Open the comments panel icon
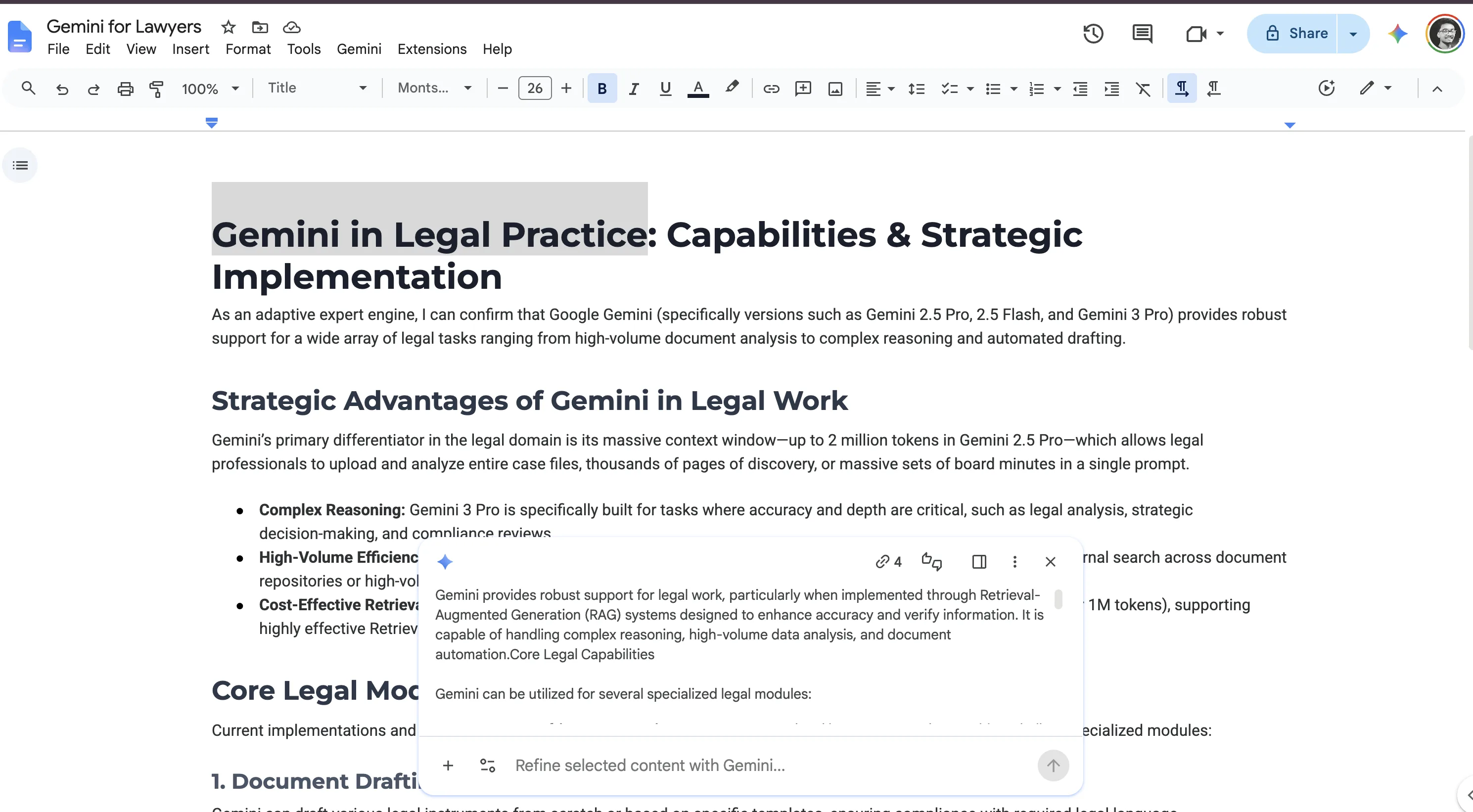Image resolution: width=1473 pixels, height=812 pixels. tap(1142, 34)
